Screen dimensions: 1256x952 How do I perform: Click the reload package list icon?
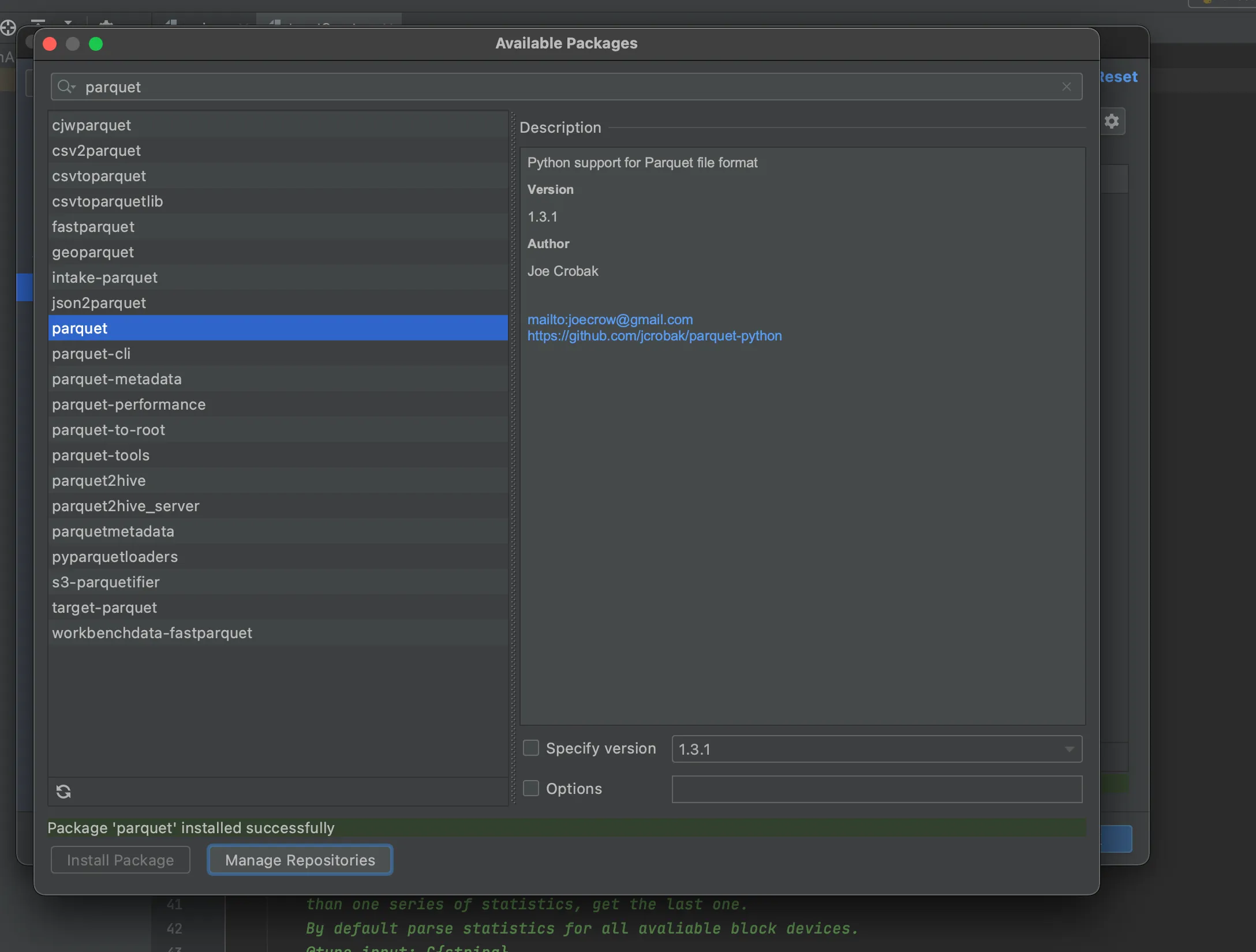[x=63, y=791]
